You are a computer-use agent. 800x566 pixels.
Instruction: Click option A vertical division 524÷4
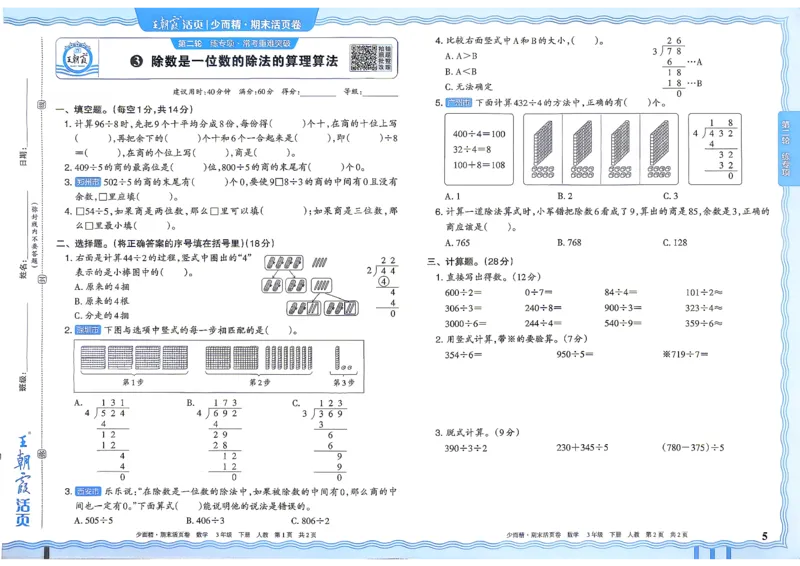point(106,439)
